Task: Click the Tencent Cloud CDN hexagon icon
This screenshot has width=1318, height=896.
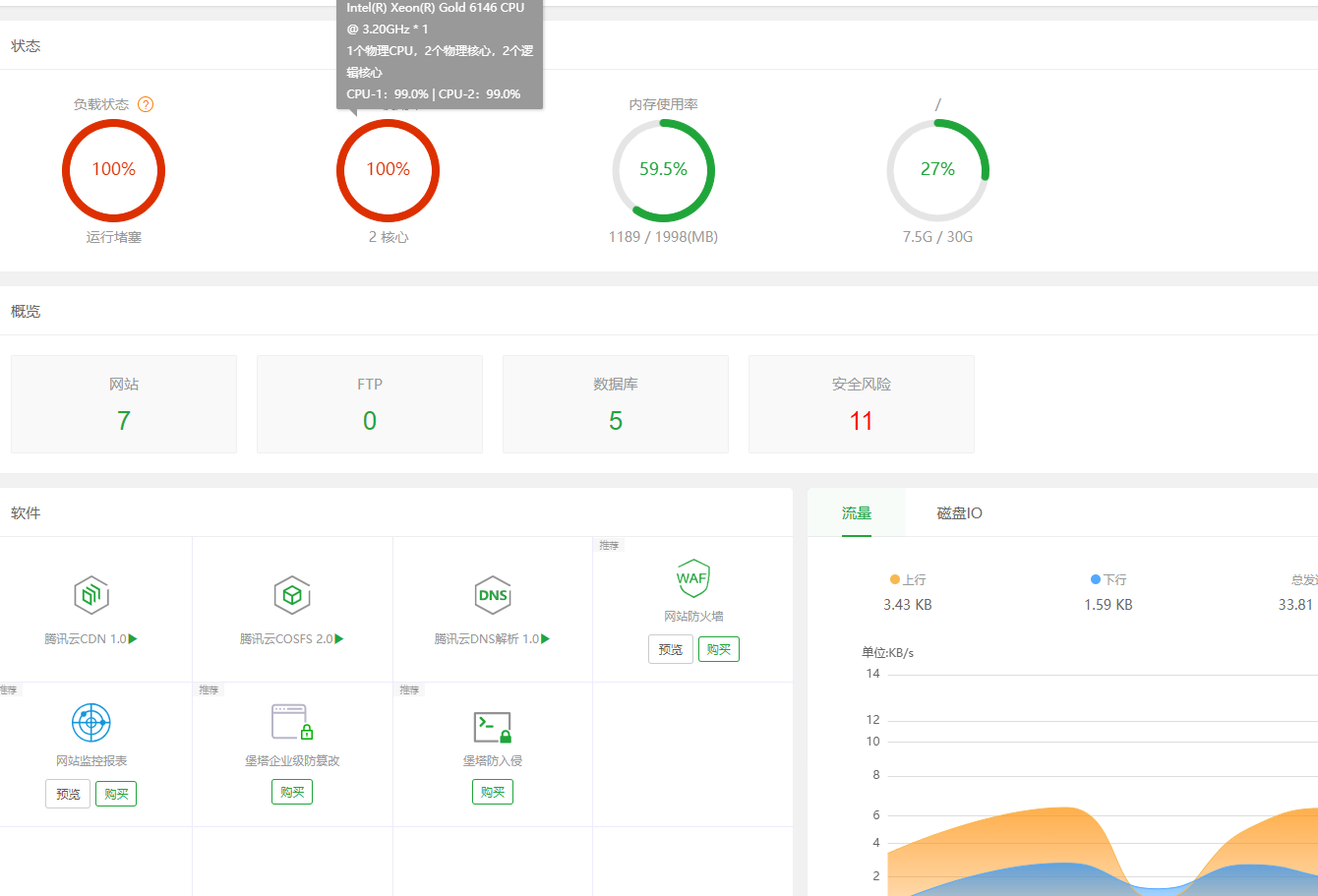Action: click(x=91, y=595)
